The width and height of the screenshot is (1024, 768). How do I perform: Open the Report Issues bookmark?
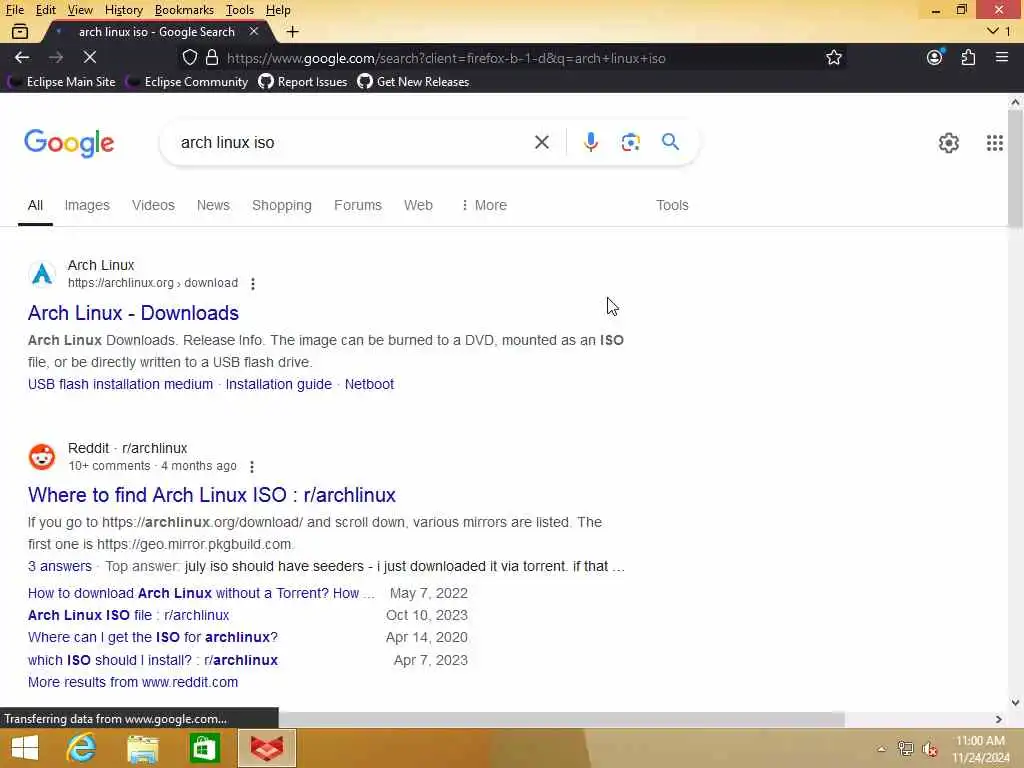[x=303, y=82]
